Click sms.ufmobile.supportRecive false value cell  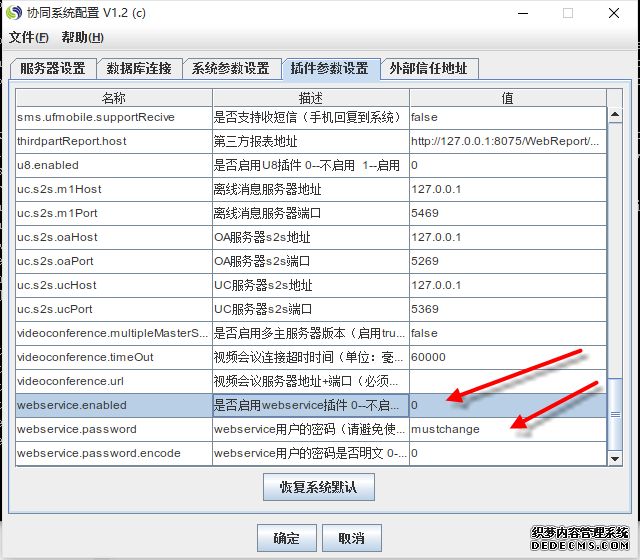(508, 118)
